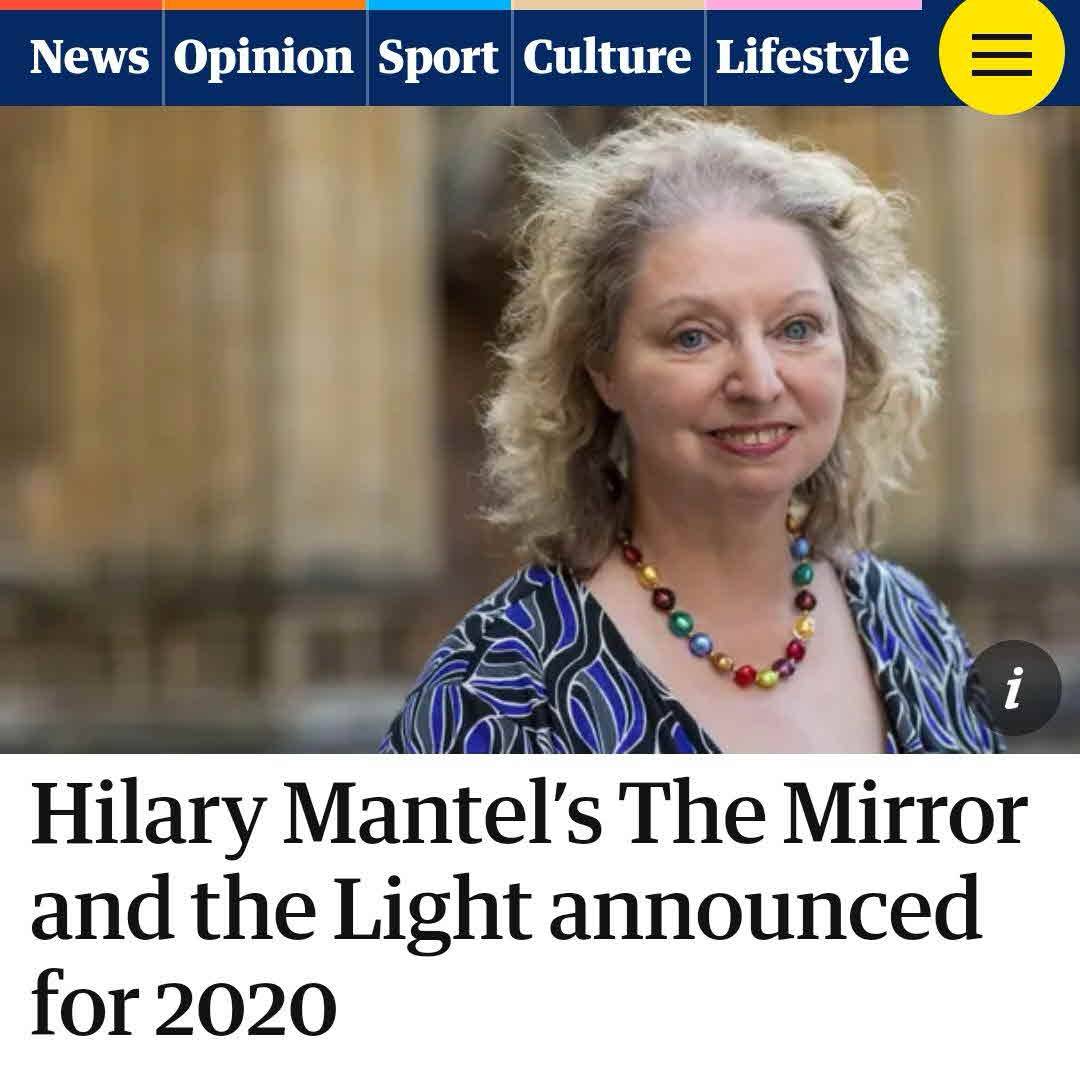Switch to the Sport section
Screen dimensions: 1080x1080
pos(438,58)
